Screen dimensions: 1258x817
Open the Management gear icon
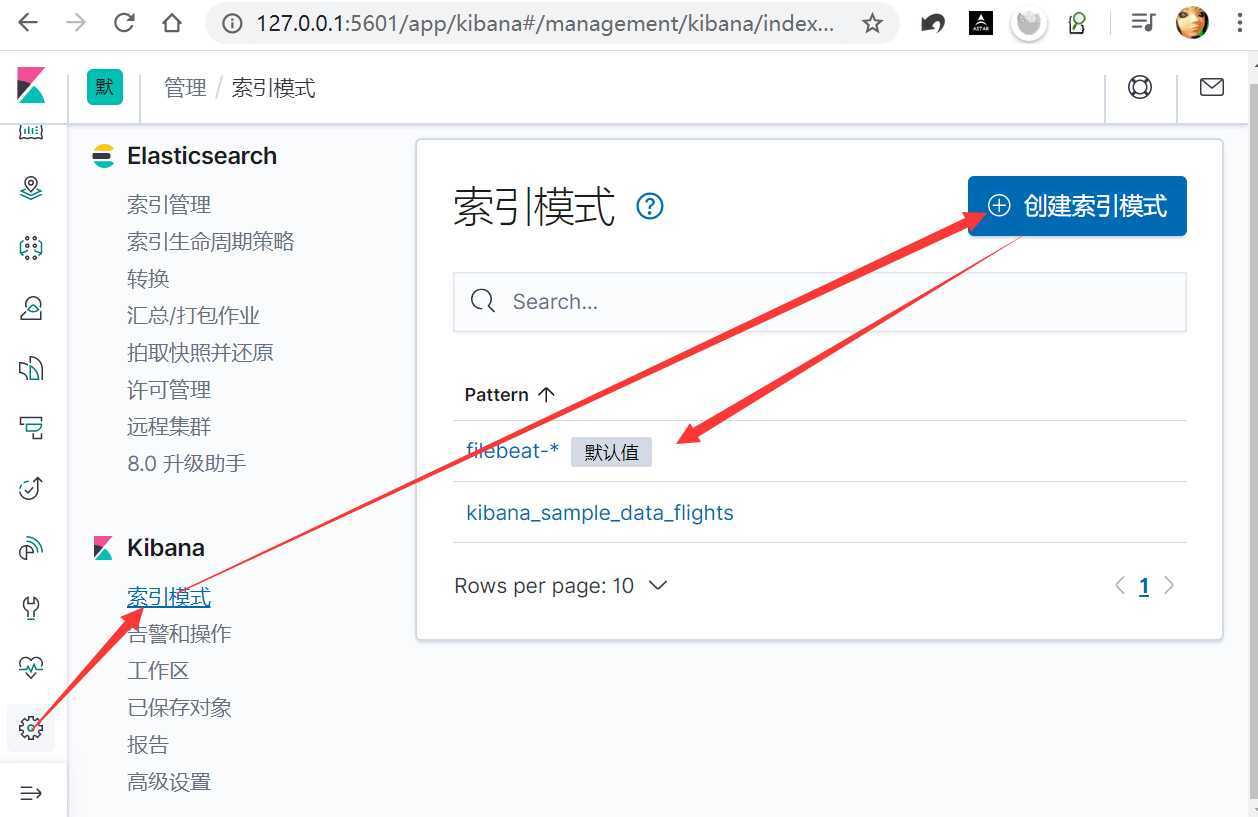(x=31, y=728)
